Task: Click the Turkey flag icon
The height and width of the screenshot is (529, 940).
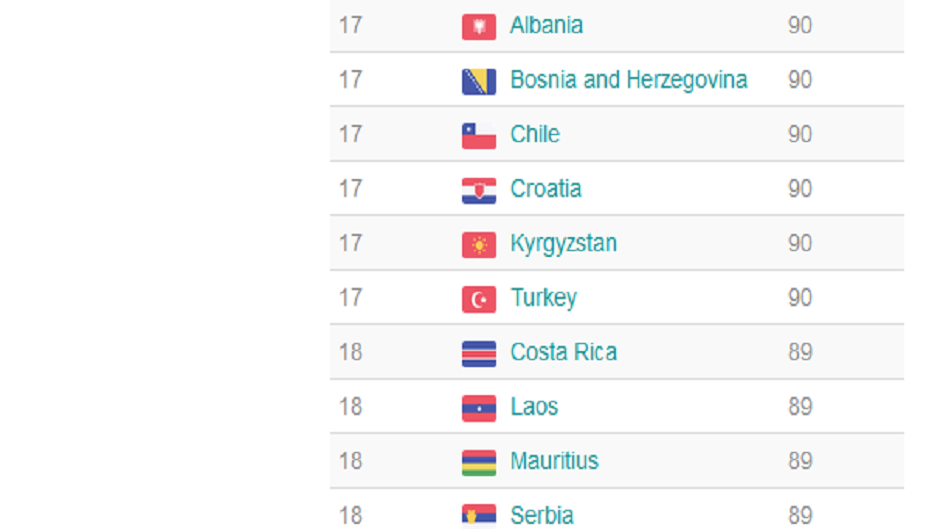Action: pyautogui.click(x=479, y=299)
